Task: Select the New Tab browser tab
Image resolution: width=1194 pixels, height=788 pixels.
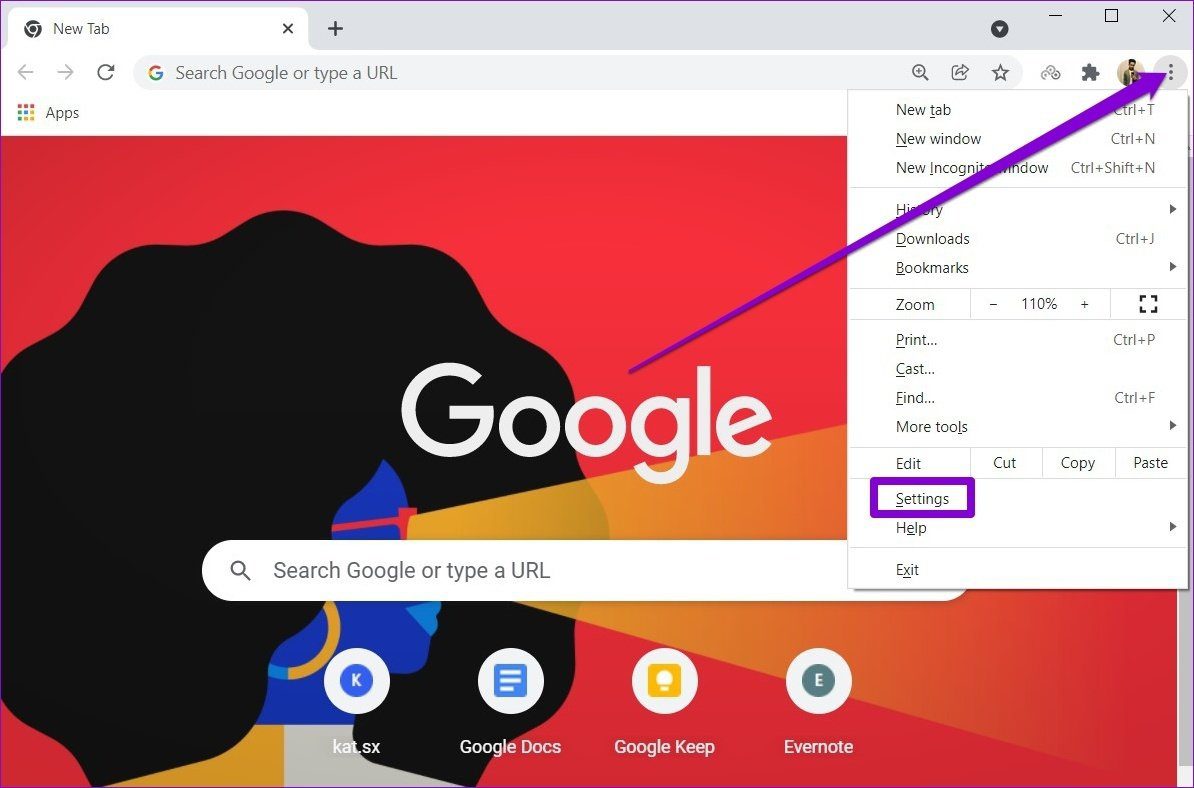Action: point(157,29)
